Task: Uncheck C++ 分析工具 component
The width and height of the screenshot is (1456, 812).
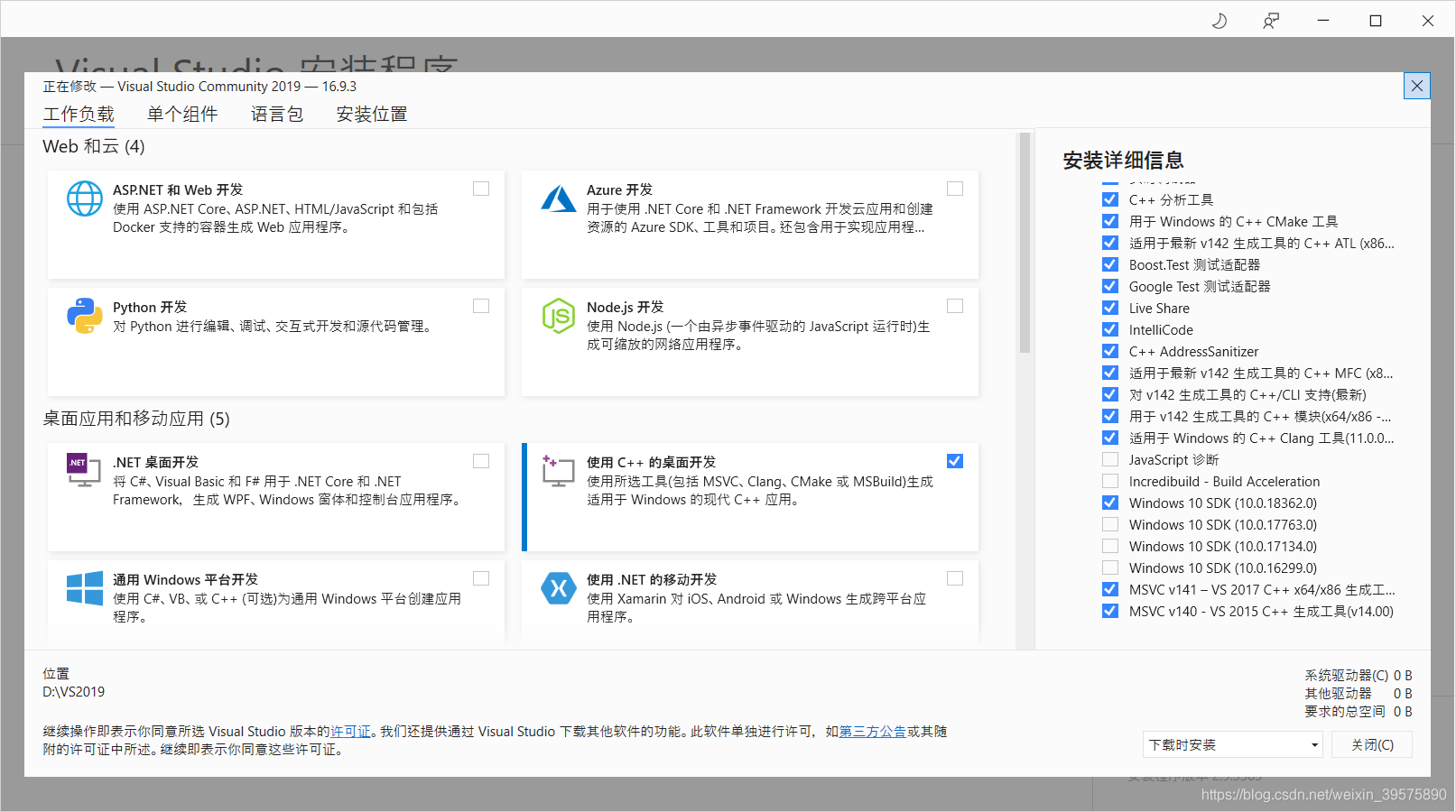Action: tap(1110, 199)
